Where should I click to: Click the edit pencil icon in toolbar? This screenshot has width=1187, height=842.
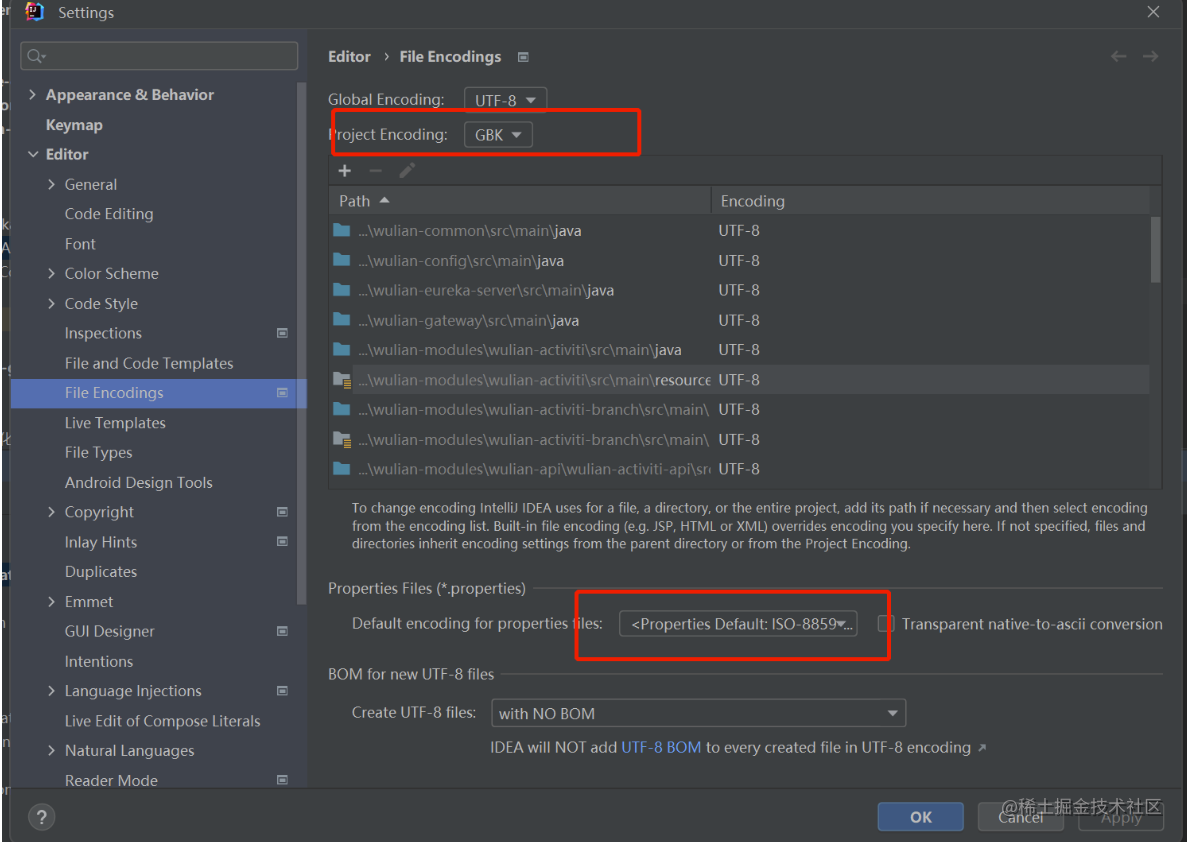407,170
